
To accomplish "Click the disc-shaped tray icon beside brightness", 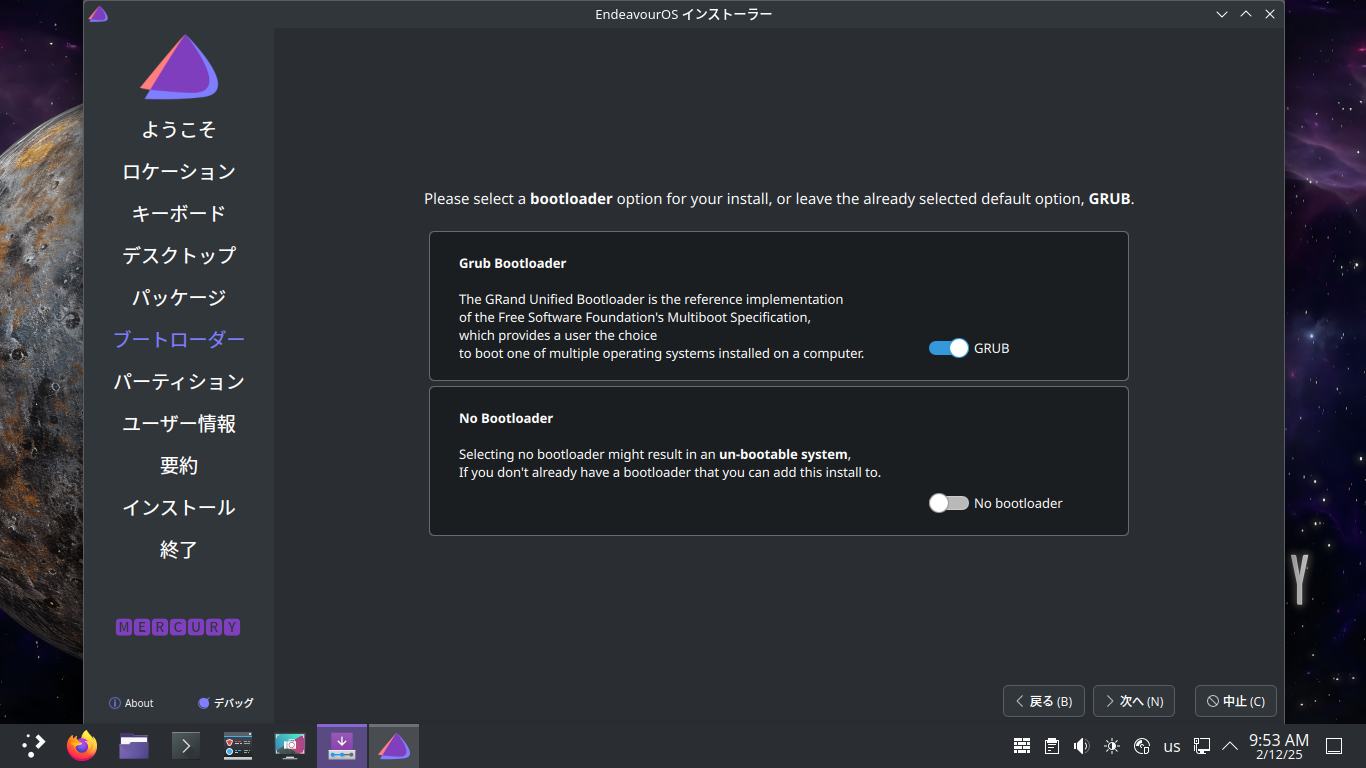I will tap(1142, 746).
